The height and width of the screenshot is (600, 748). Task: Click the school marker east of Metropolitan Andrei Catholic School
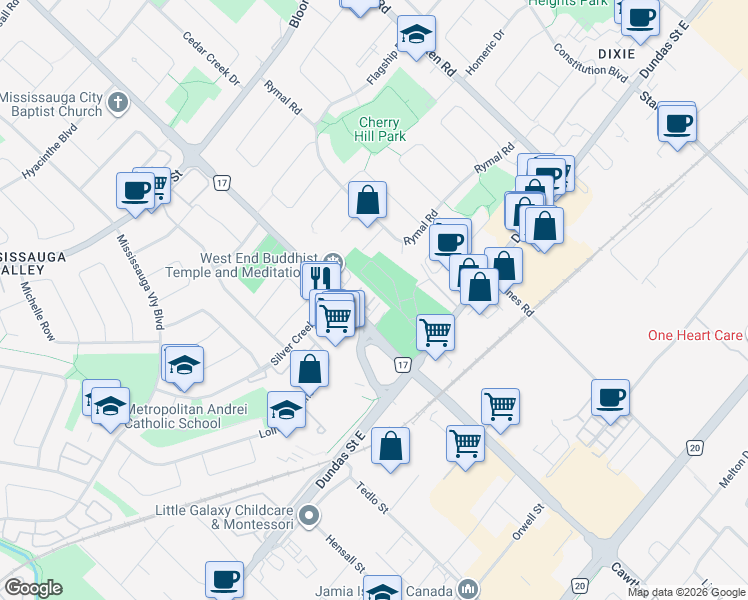coord(286,410)
